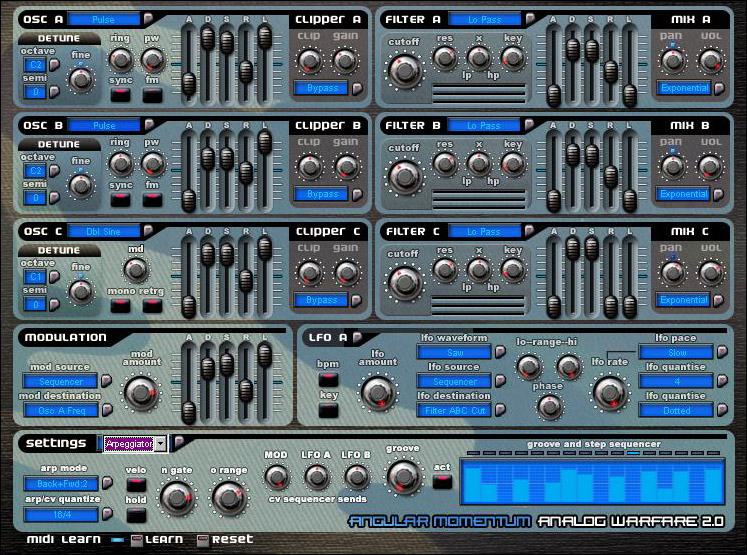Click the lfo rate knob

click(610, 393)
